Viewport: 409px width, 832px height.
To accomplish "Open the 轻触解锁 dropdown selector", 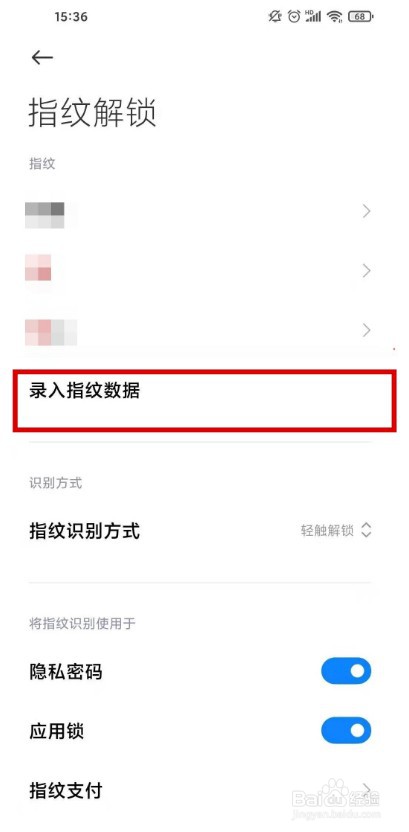I will (336, 531).
